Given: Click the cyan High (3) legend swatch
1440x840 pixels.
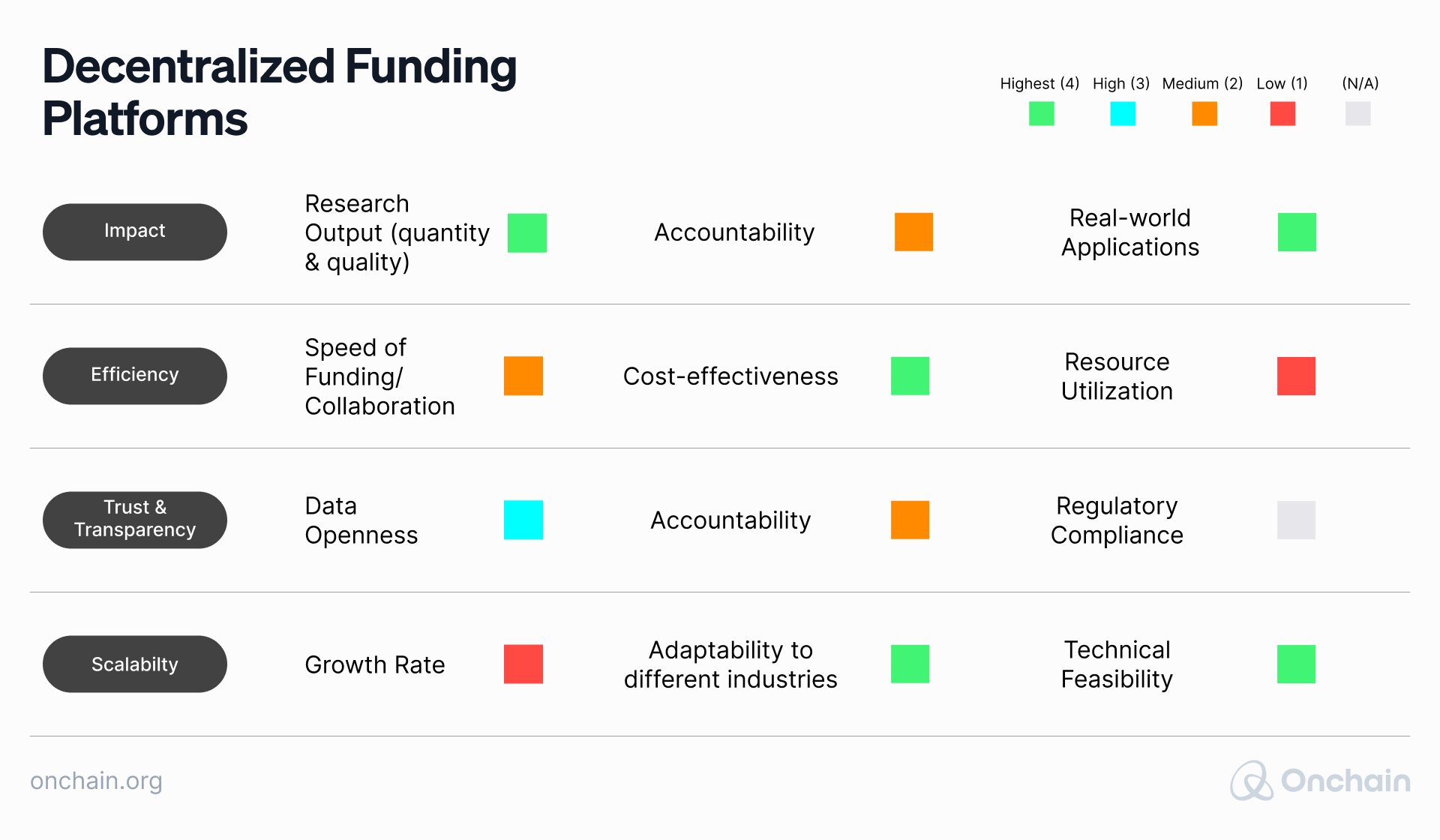Looking at the screenshot, I should [1123, 114].
